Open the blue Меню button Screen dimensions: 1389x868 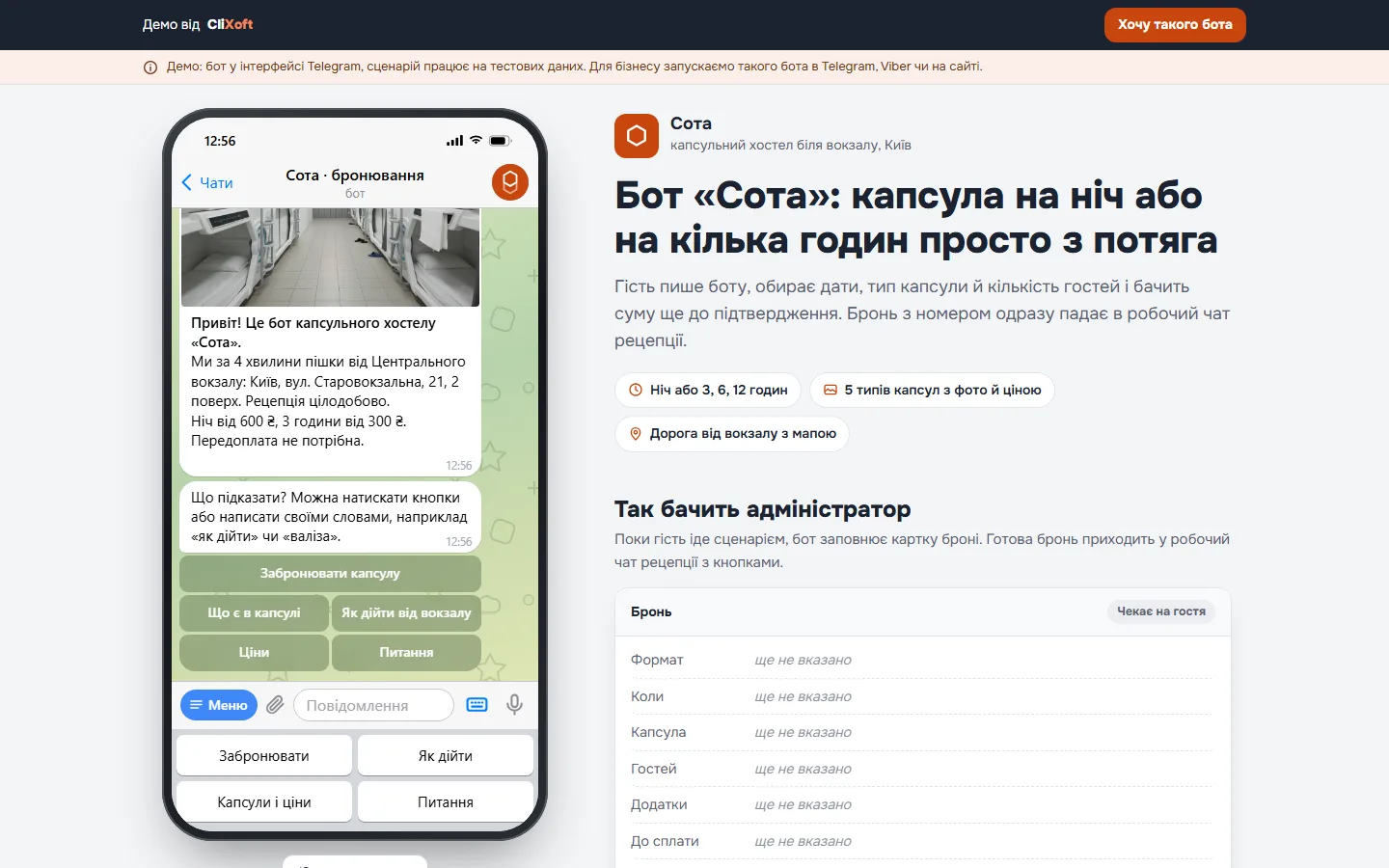tap(219, 705)
